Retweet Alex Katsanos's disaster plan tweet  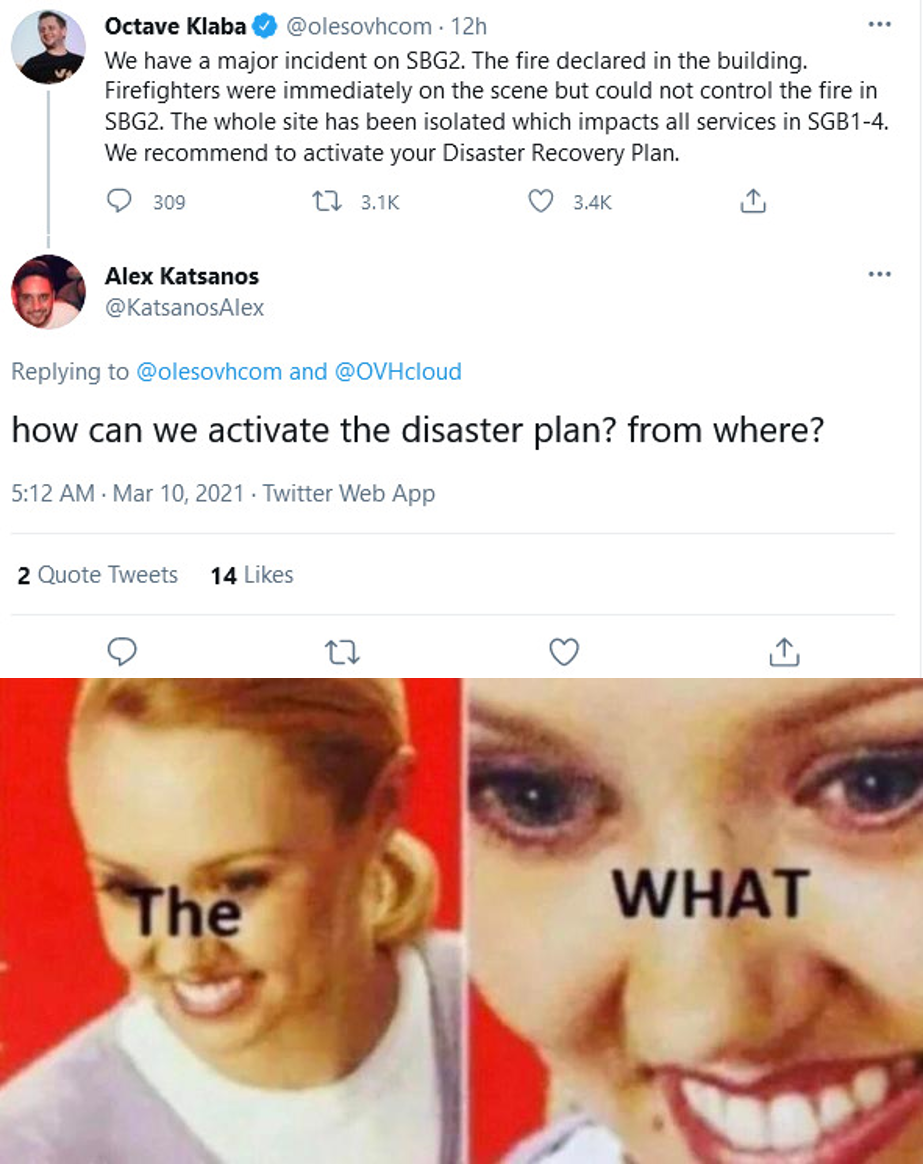point(342,653)
